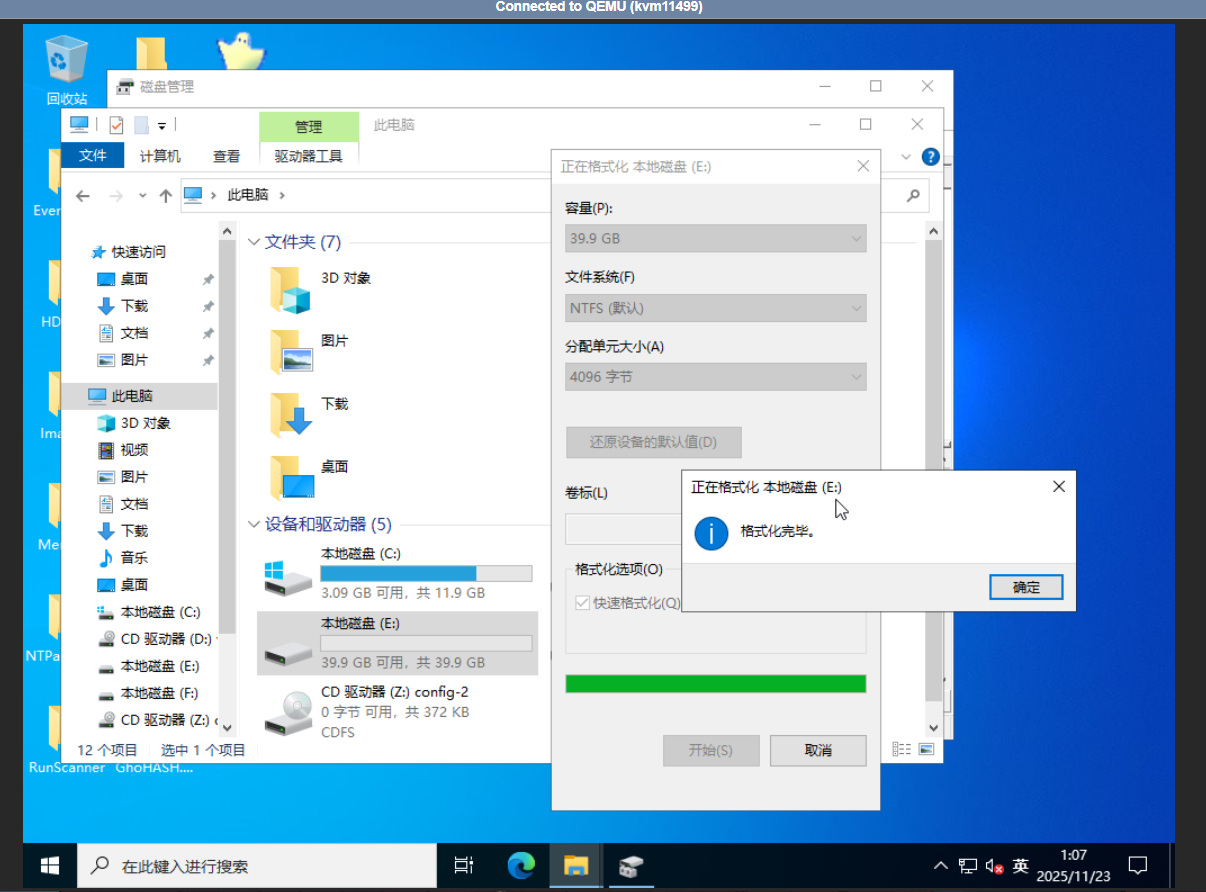Open the Help question mark icon

click(x=930, y=157)
